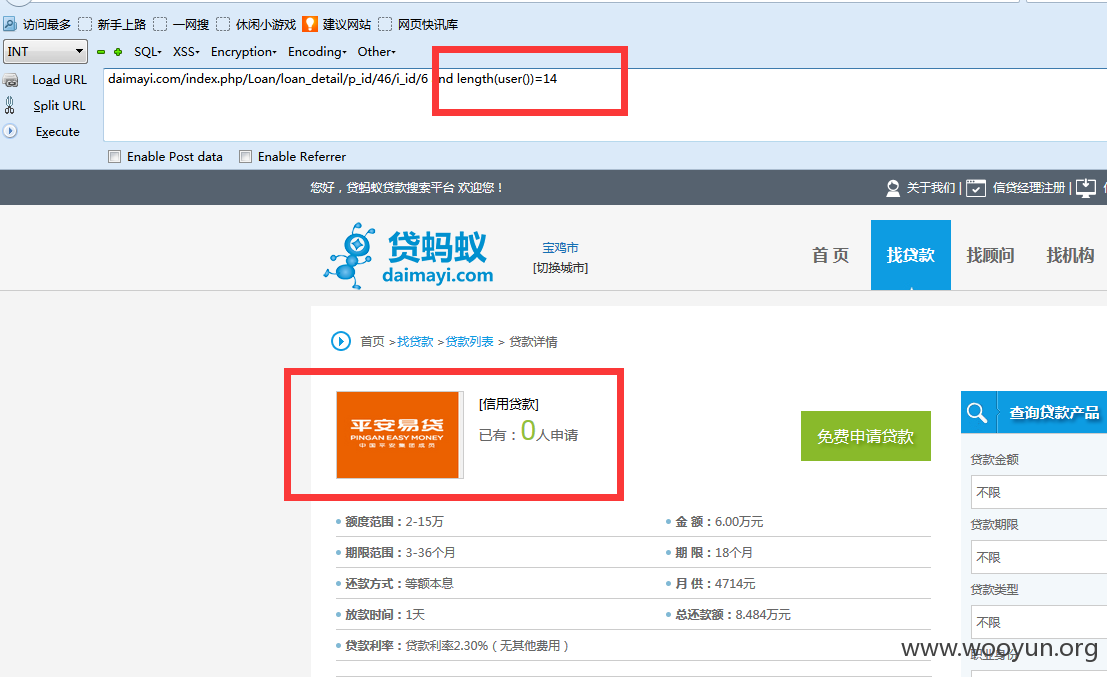Click the daimayi ant logo
This screenshot has width=1107, height=677.
pyautogui.click(x=409, y=255)
